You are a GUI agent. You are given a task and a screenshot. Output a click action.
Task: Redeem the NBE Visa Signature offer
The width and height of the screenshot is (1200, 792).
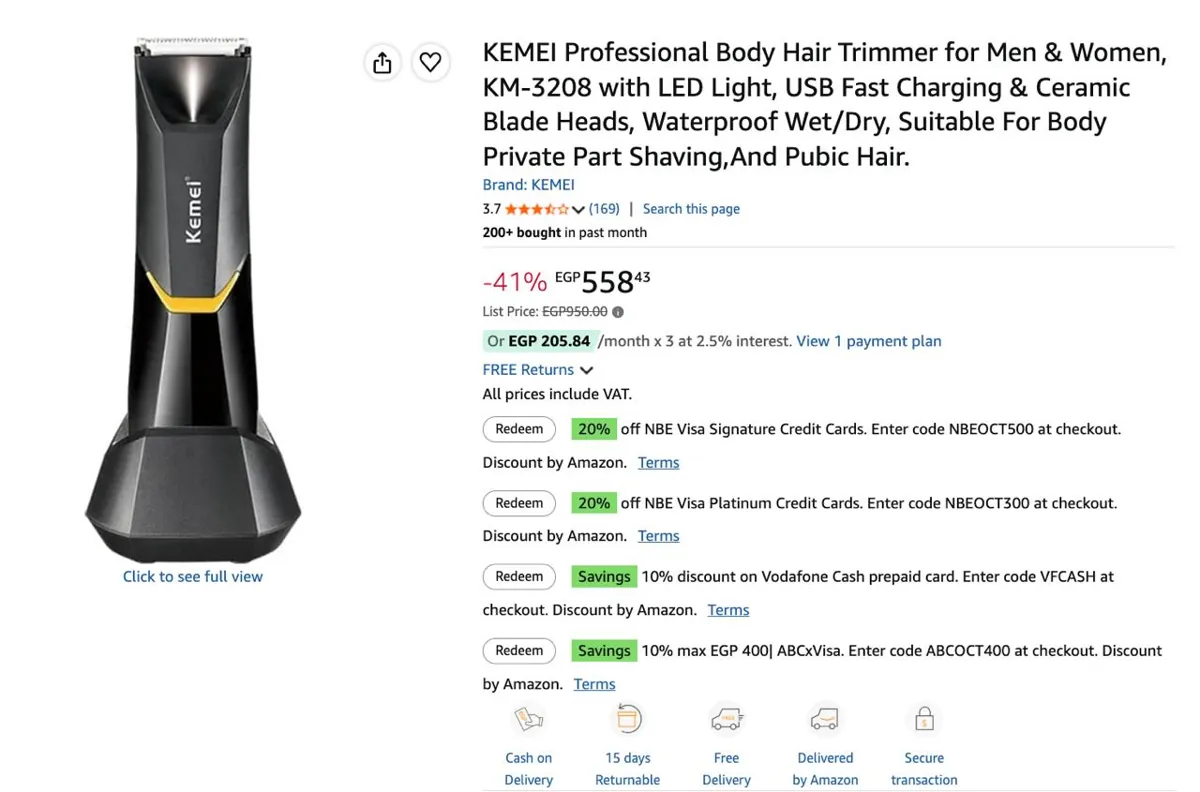(x=519, y=429)
